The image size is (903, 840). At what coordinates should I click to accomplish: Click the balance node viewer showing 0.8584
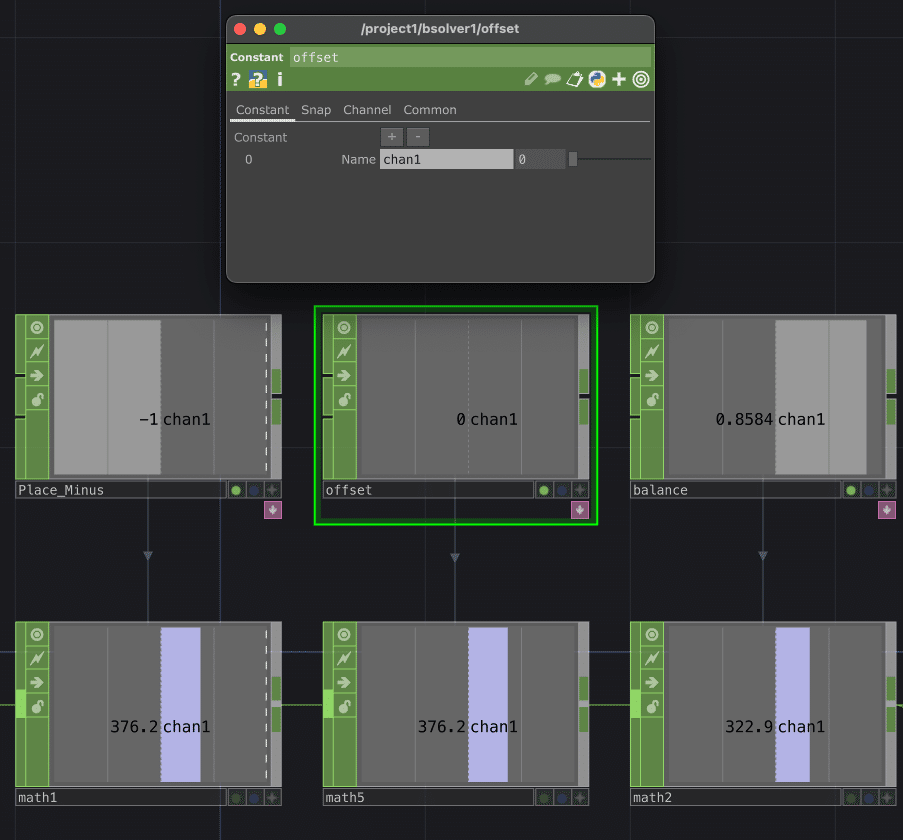point(775,397)
